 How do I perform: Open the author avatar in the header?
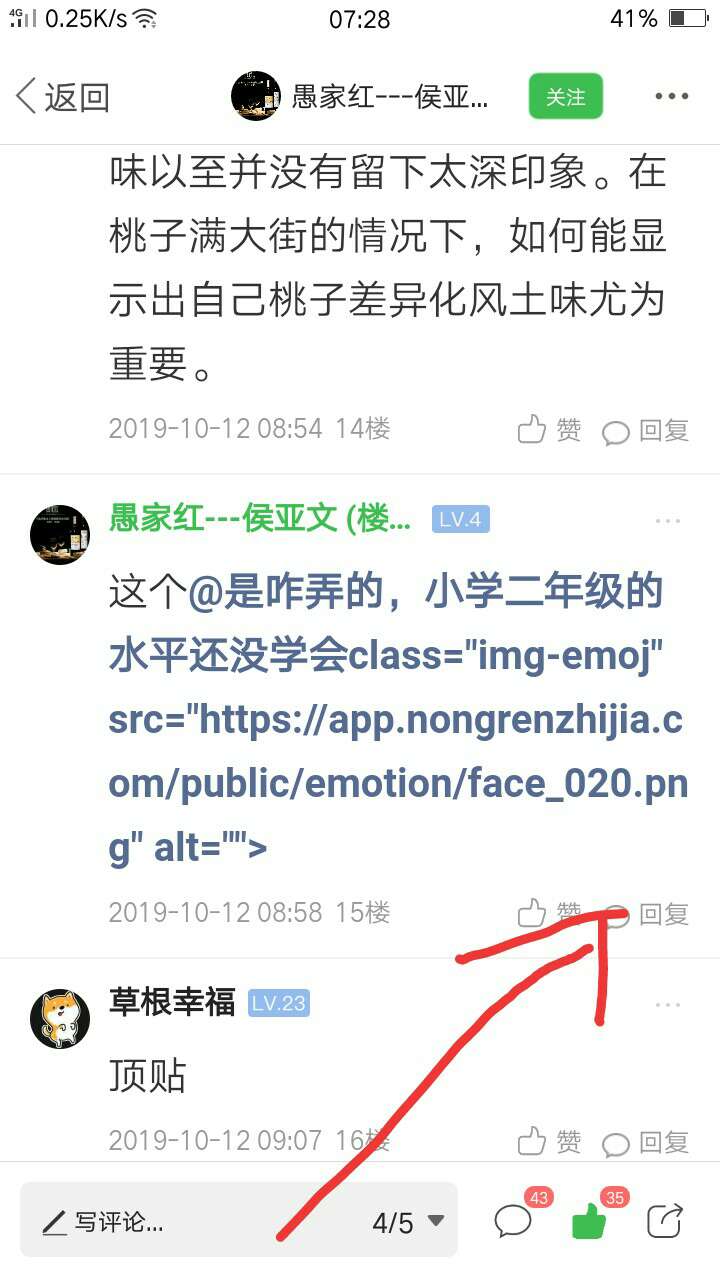point(255,96)
